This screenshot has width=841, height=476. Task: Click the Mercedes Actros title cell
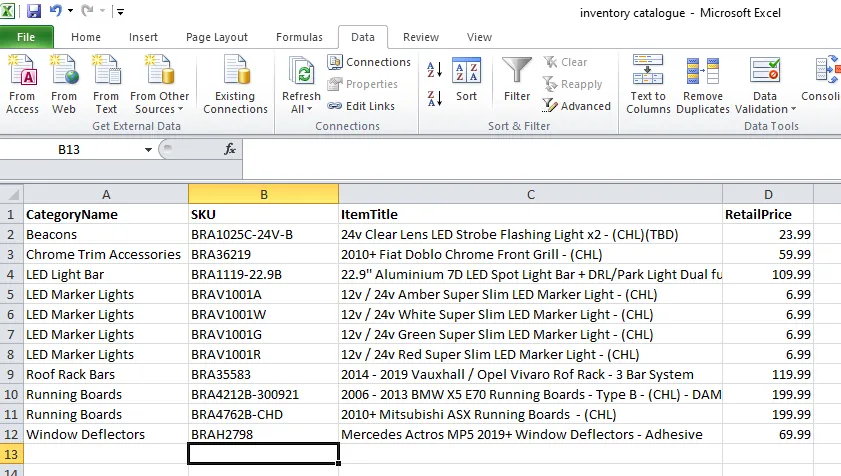click(x=530, y=435)
